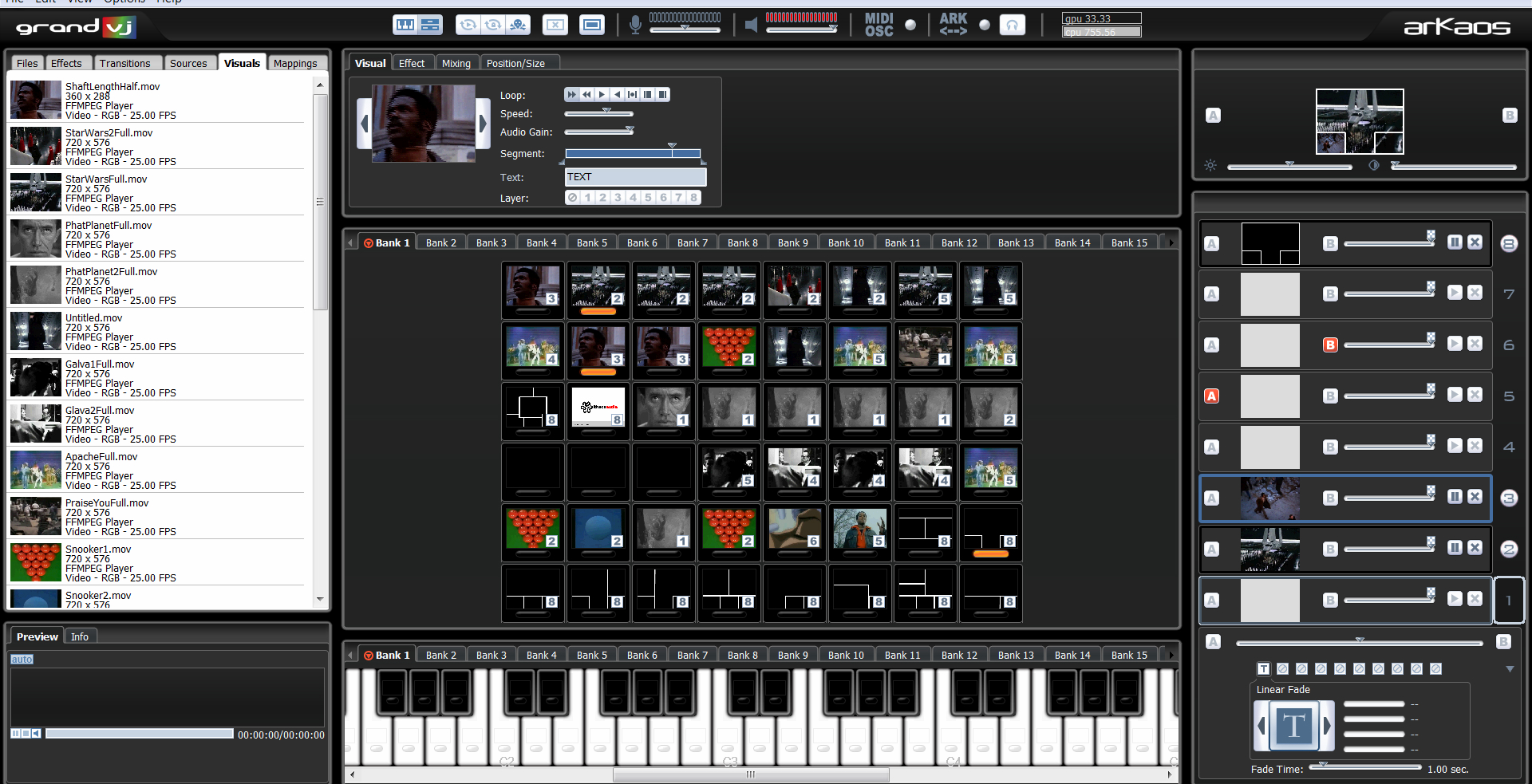Click layer 3 thumbnail preview

tap(1270, 498)
